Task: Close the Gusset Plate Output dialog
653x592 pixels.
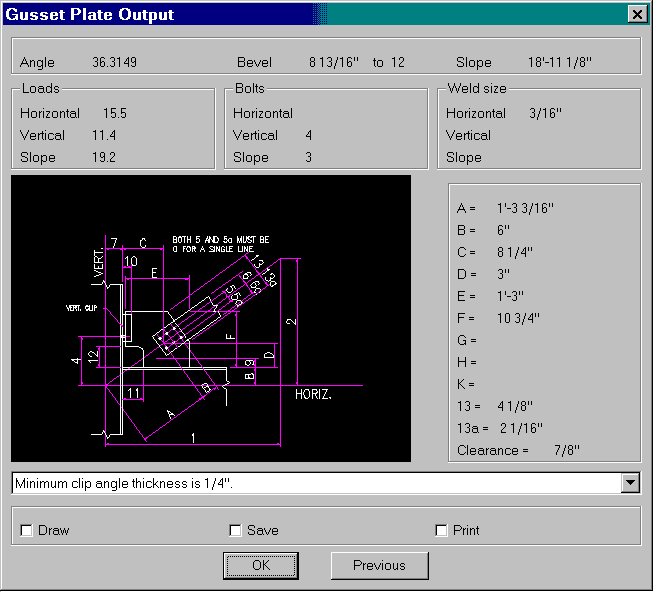Action: (x=637, y=15)
